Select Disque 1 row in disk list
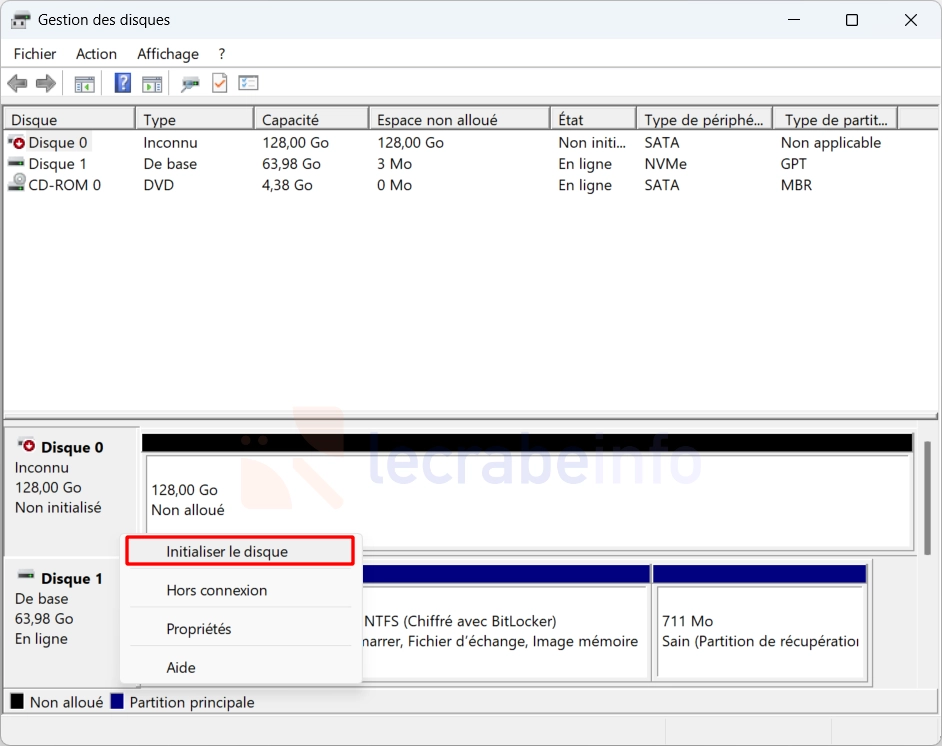The height and width of the screenshot is (746, 942). pyautogui.click(x=57, y=164)
